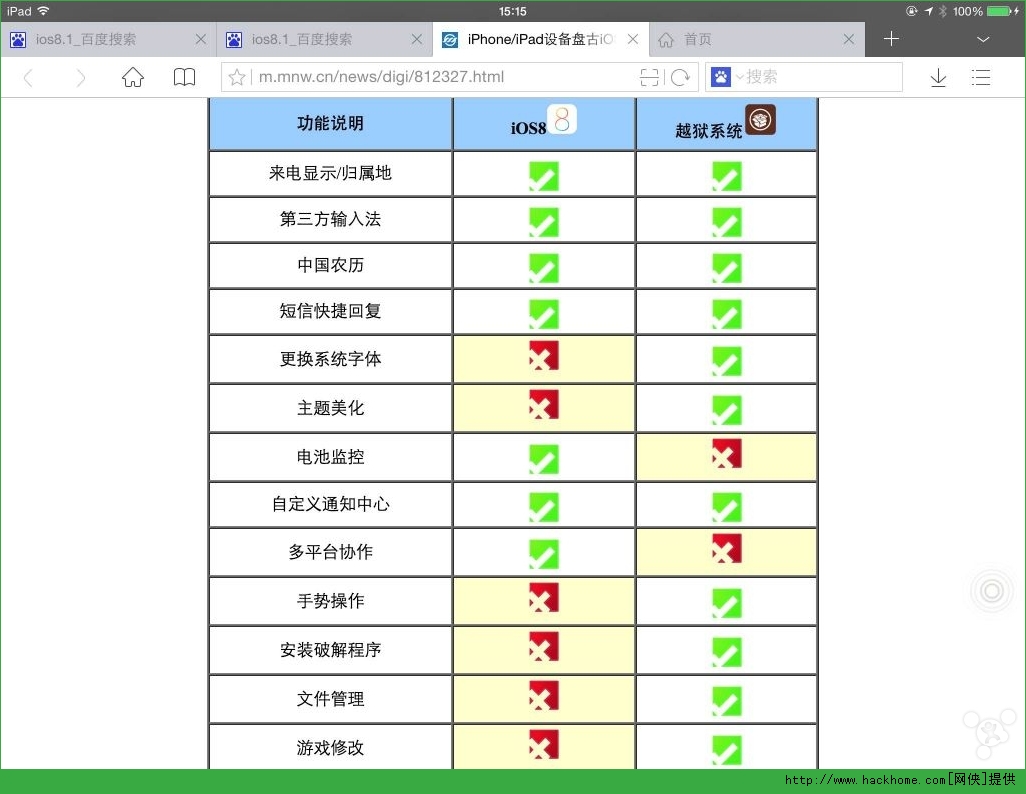The height and width of the screenshot is (794, 1026).
Task: Select the 游戏修改 row label
Action: click(x=330, y=748)
